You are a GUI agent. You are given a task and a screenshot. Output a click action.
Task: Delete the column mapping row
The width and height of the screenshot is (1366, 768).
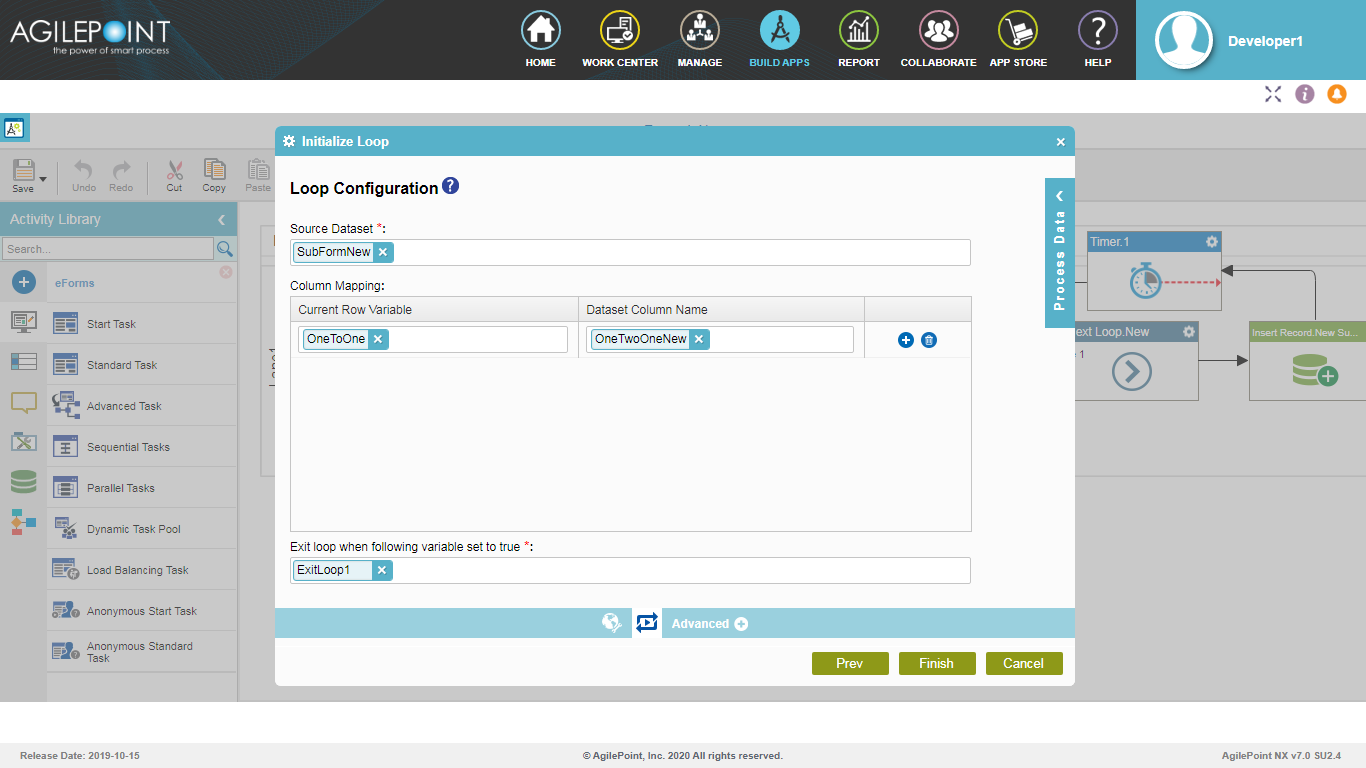point(929,340)
